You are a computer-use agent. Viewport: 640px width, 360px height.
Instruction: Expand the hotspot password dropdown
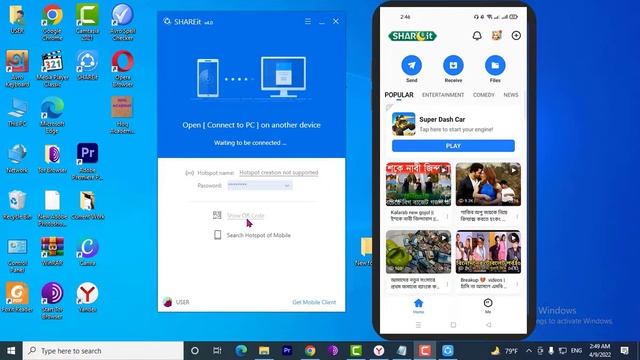287,186
